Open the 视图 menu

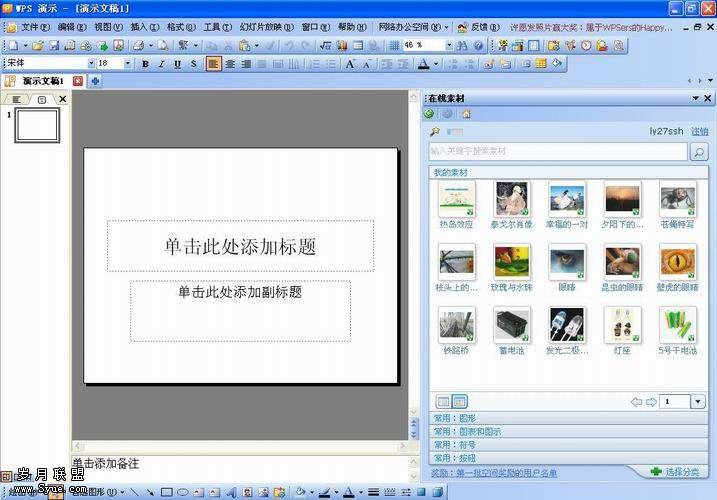coord(108,27)
